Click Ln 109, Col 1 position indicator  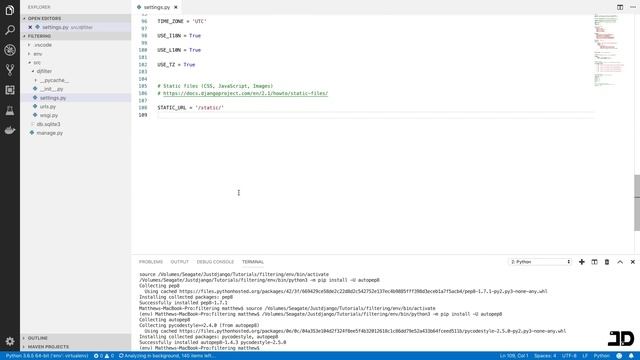pos(514,356)
